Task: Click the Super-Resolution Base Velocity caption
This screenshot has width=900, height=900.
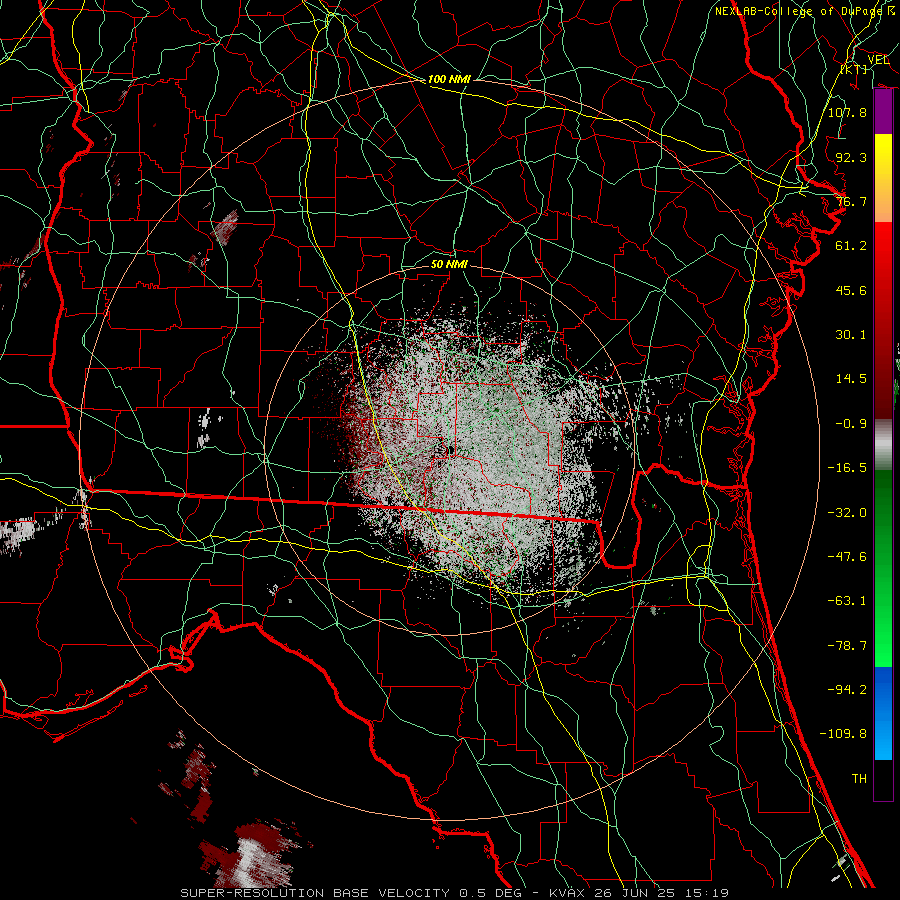Action: (x=455, y=893)
